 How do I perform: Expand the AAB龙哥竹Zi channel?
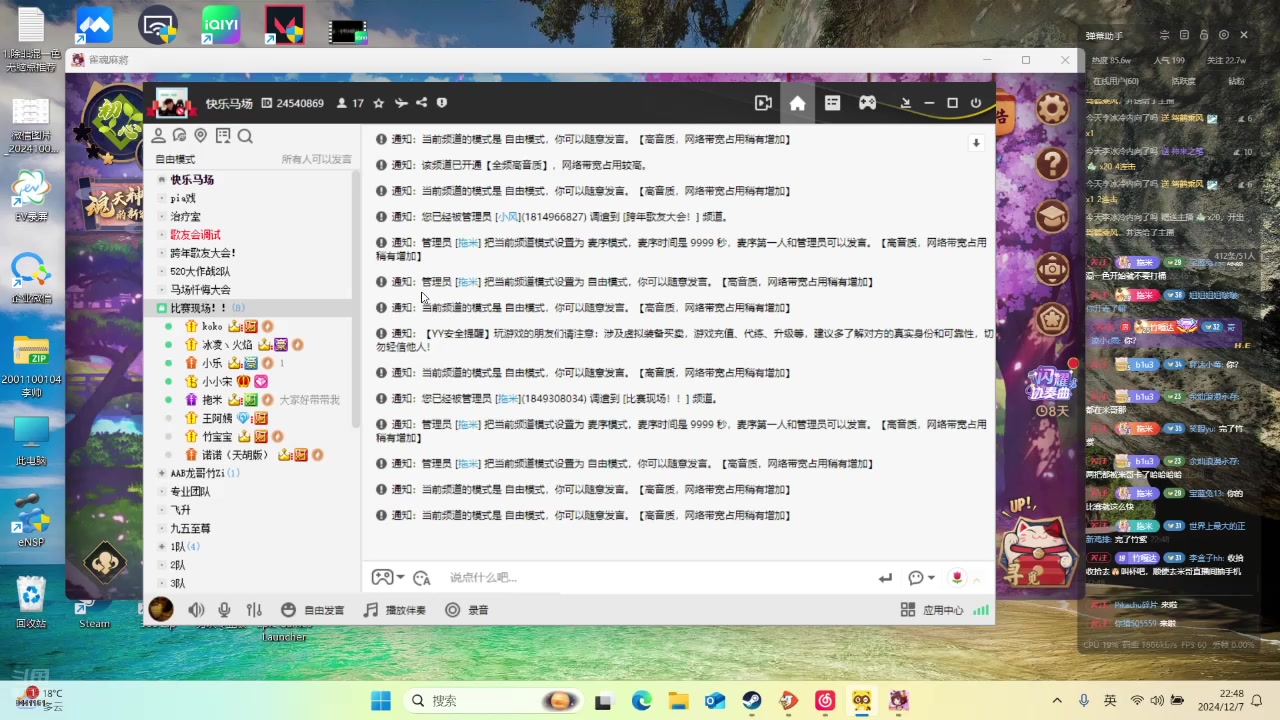pyautogui.click(x=162, y=473)
